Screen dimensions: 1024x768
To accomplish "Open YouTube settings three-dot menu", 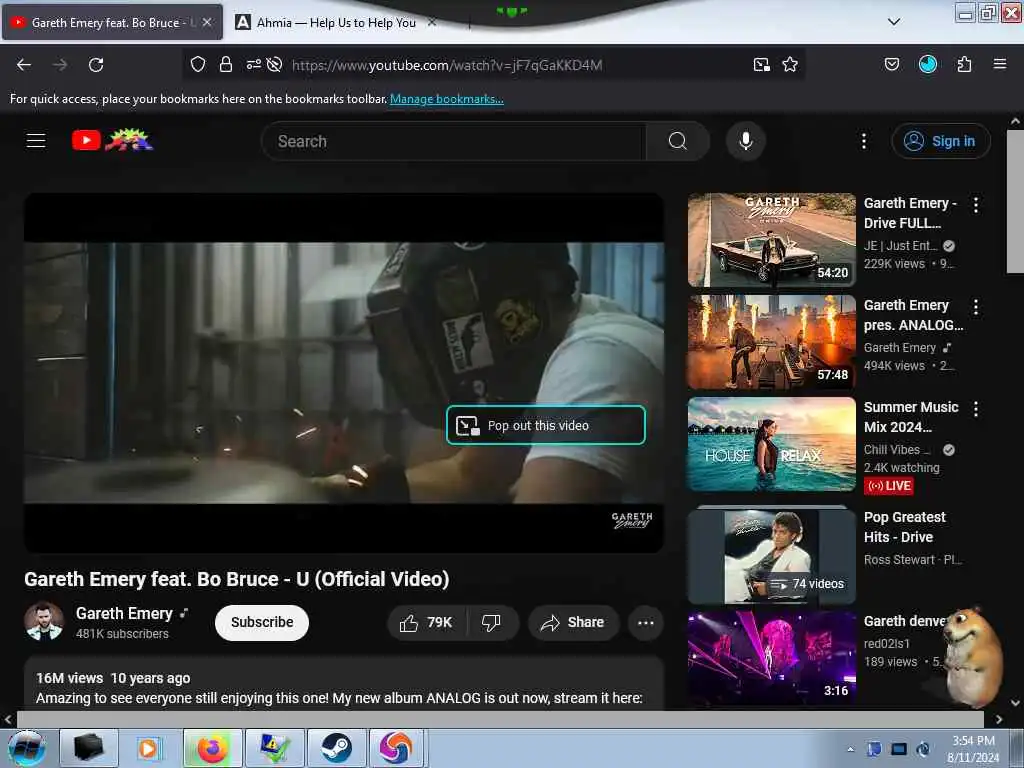I will pyautogui.click(x=864, y=141).
